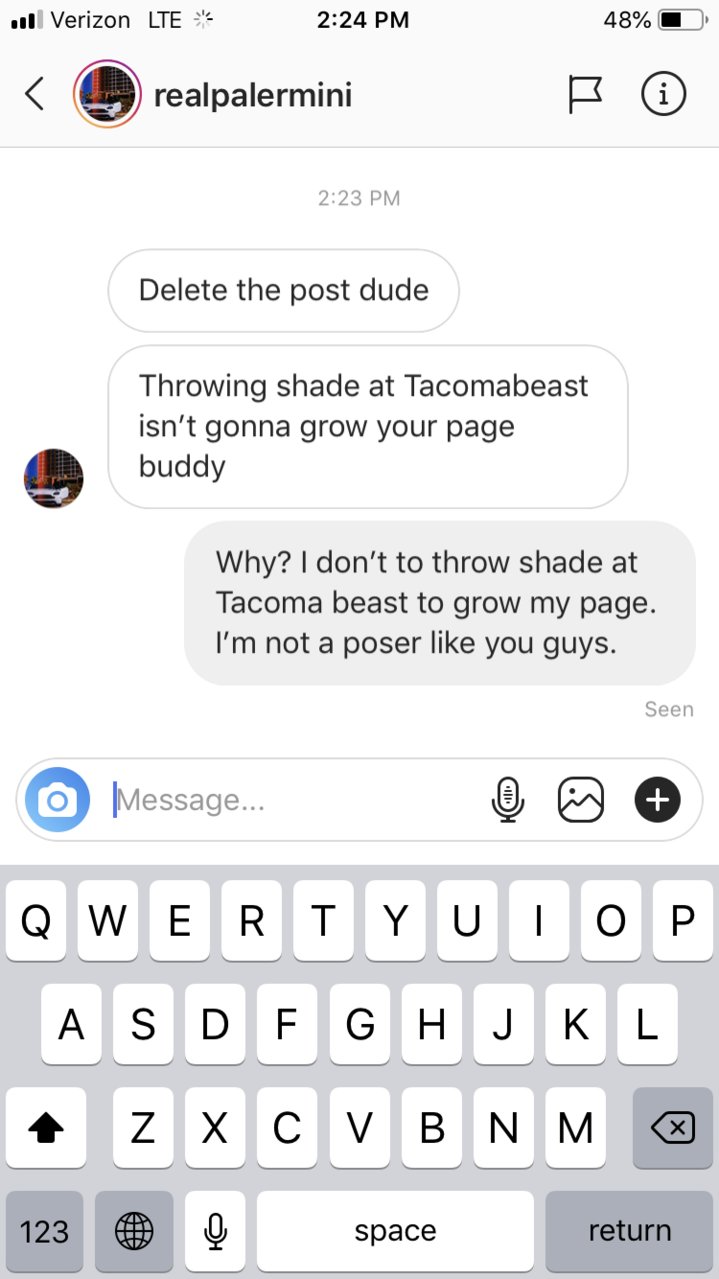
Task: Tap the return key
Action: click(x=629, y=1231)
